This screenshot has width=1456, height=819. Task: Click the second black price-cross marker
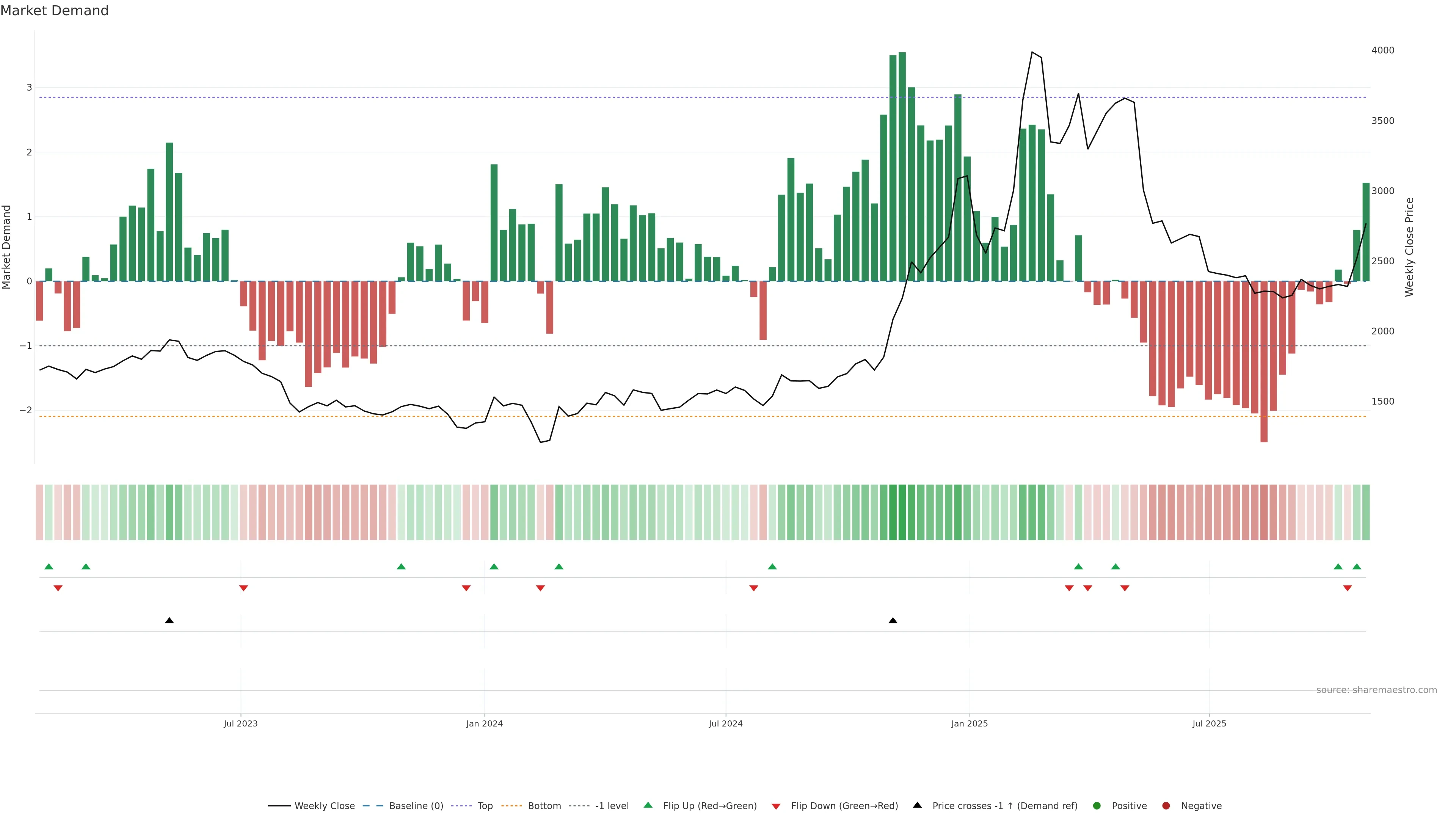tap(893, 621)
